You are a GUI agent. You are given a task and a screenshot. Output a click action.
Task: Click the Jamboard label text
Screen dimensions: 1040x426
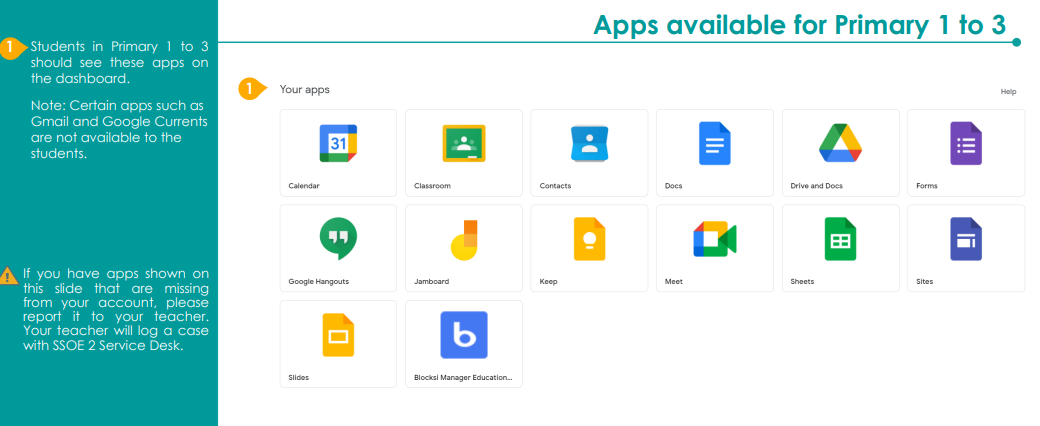tap(431, 281)
